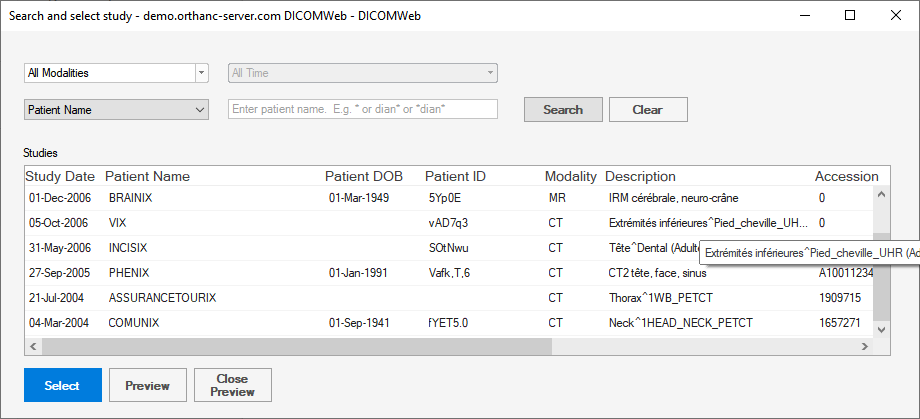Click the Close Preview button
Screen dimensions: 920x419
click(232, 385)
